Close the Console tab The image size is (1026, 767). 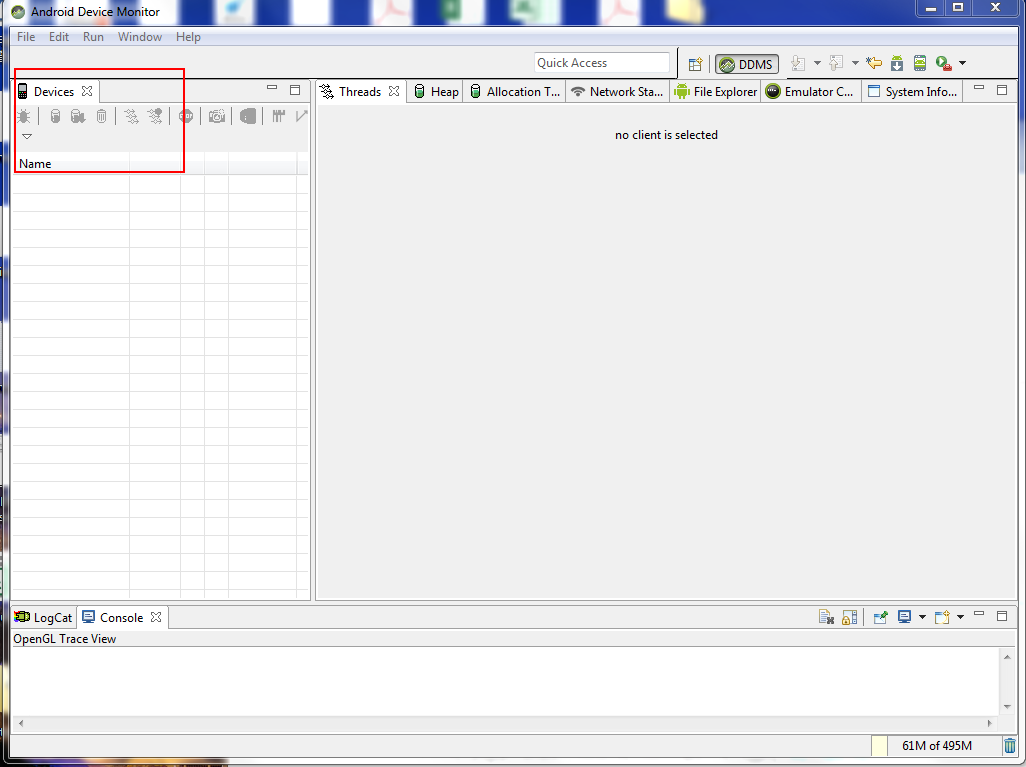[x=156, y=617]
